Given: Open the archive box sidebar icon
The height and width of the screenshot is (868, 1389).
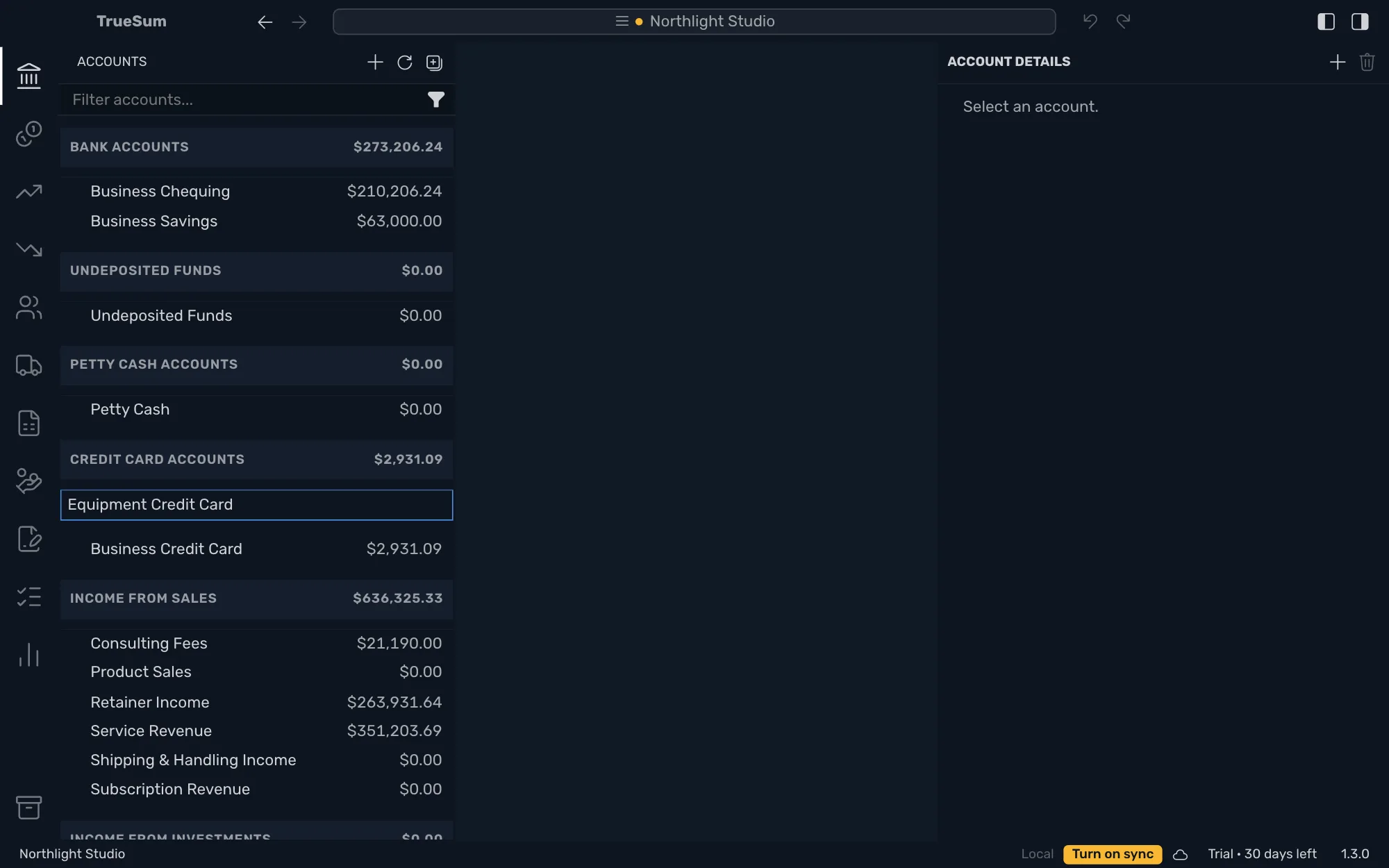Looking at the screenshot, I should [28, 807].
